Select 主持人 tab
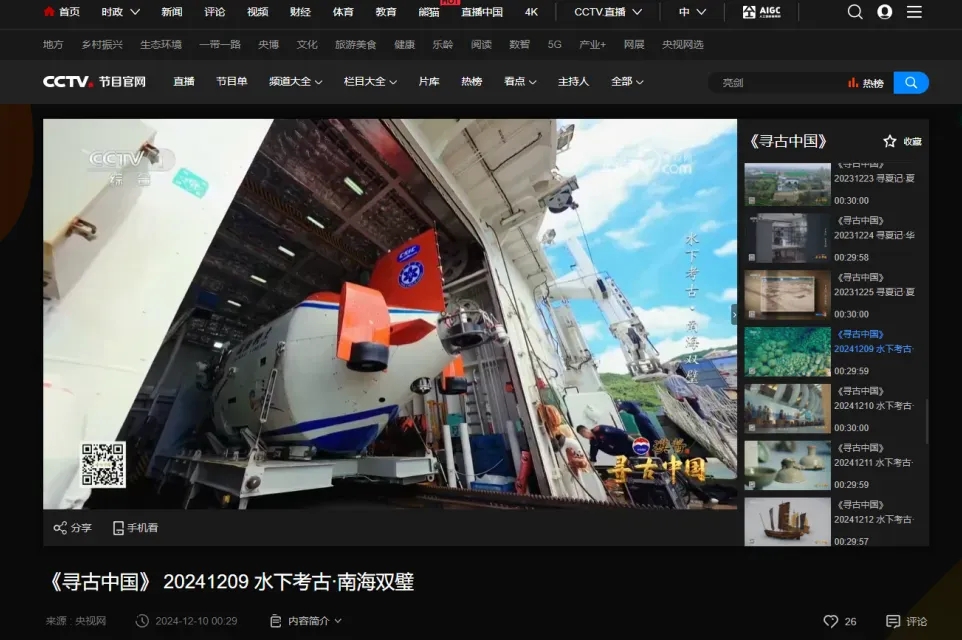Image resolution: width=962 pixels, height=640 pixels. [574, 82]
